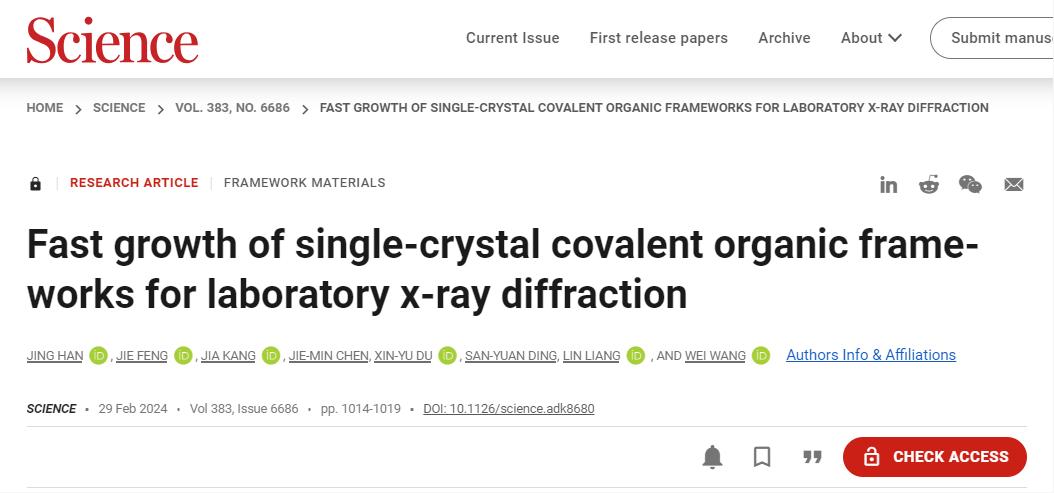Share article on LinkedIn

[888, 184]
